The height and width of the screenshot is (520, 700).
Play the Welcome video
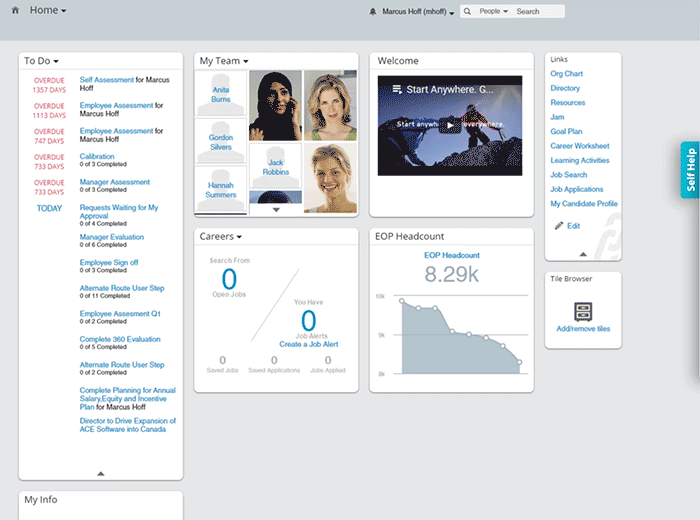pos(450,125)
